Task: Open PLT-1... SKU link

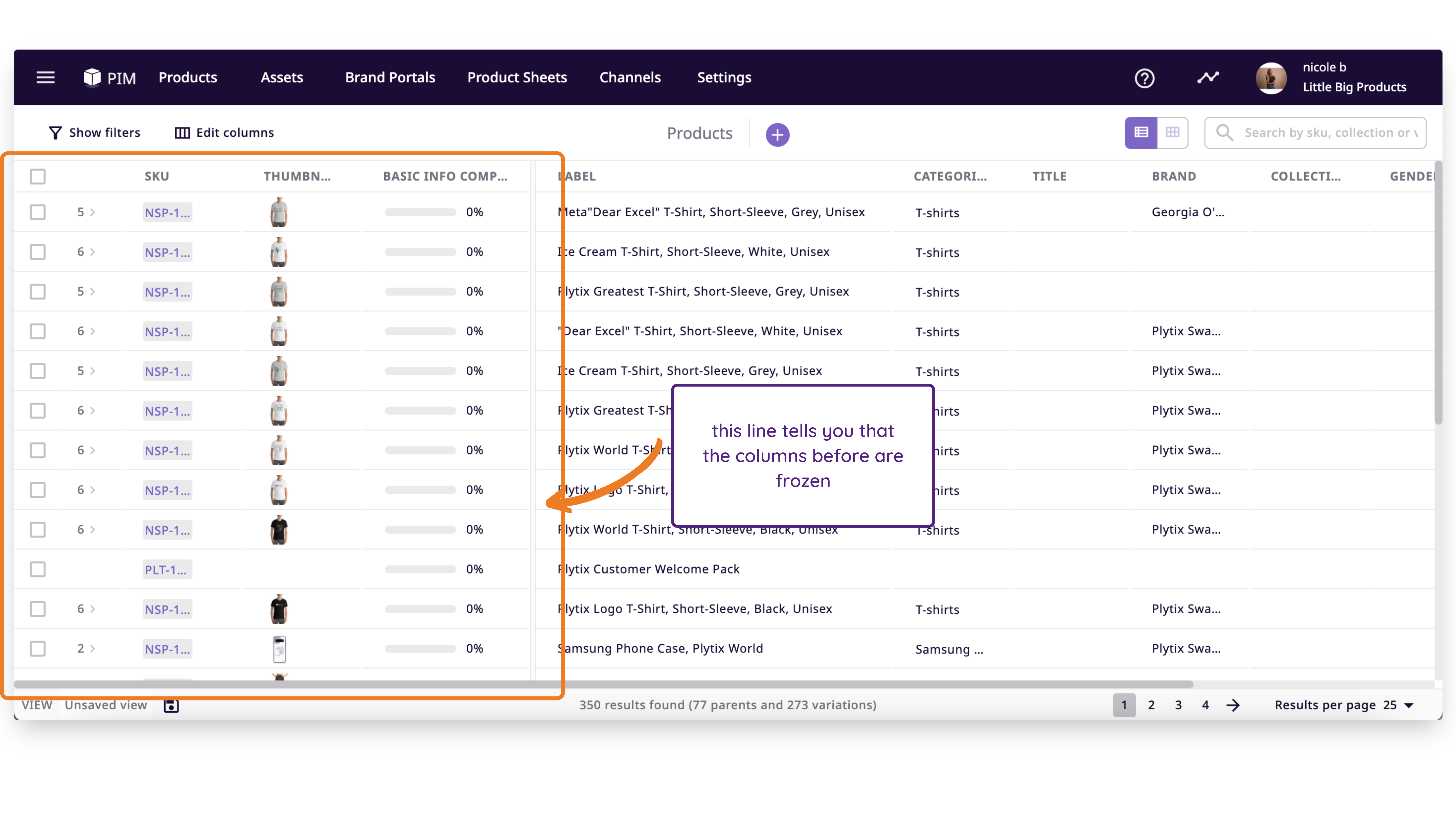Action: click(x=167, y=569)
